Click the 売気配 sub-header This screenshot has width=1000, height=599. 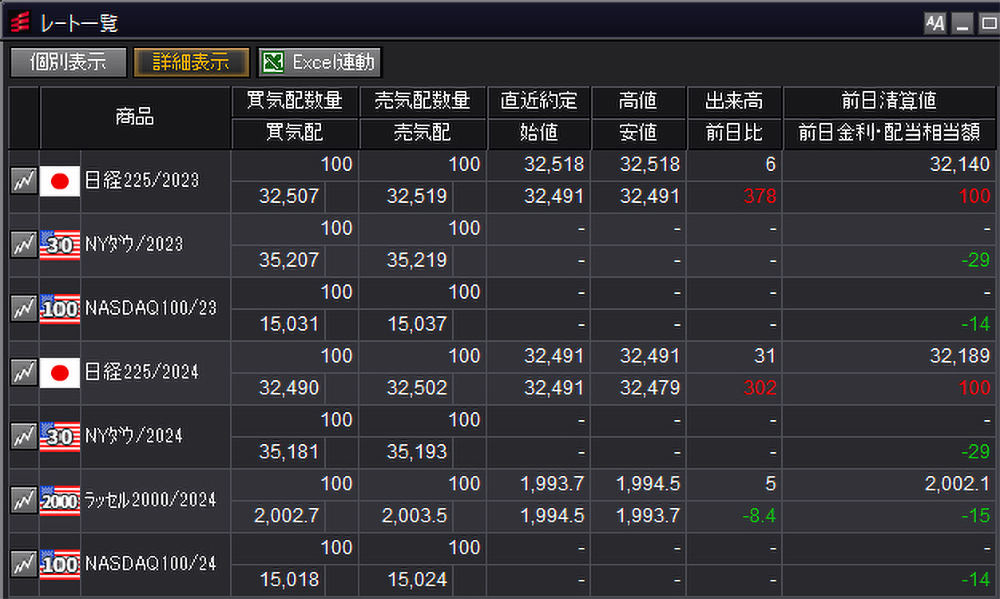click(x=422, y=133)
